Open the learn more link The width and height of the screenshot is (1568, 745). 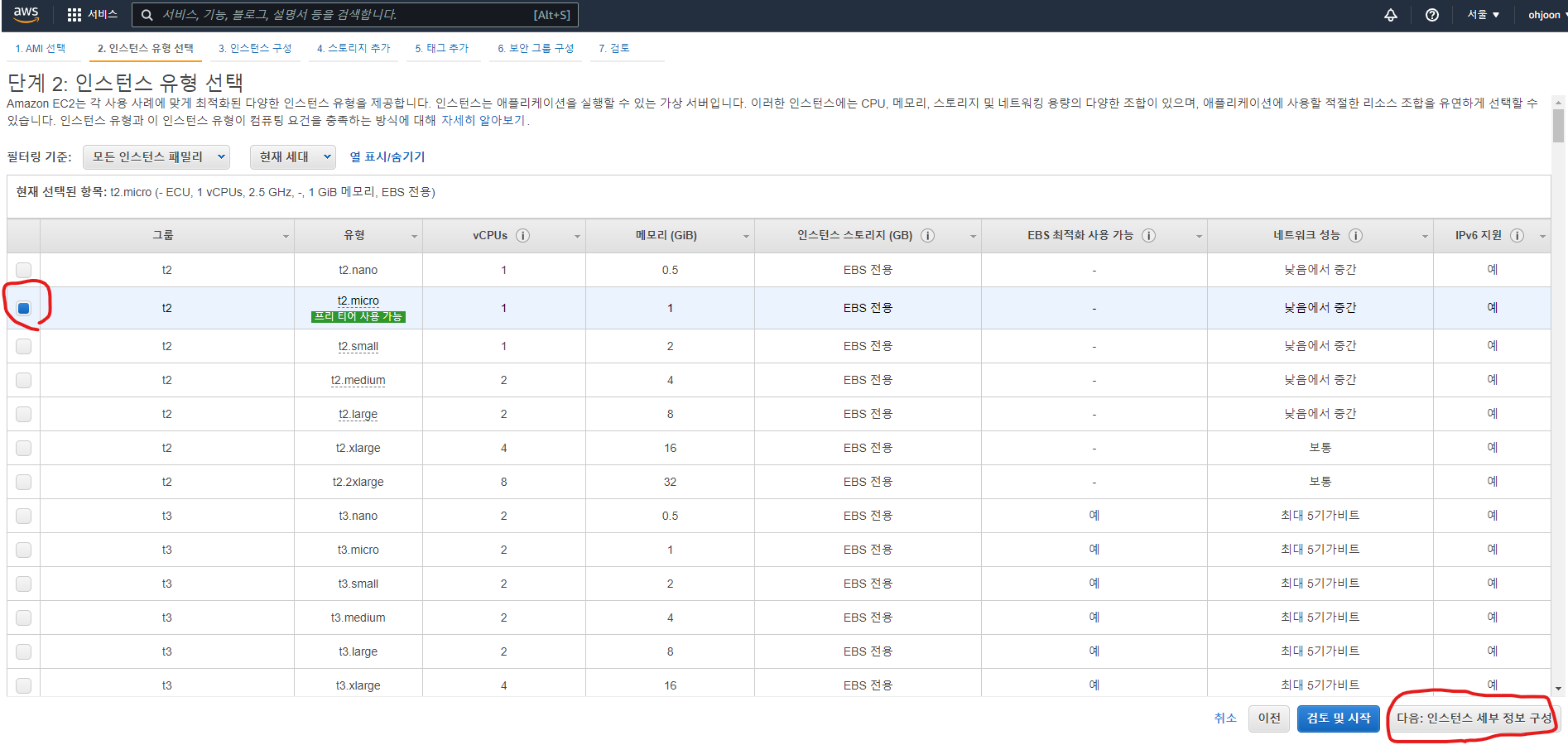pyautogui.click(x=483, y=120)
